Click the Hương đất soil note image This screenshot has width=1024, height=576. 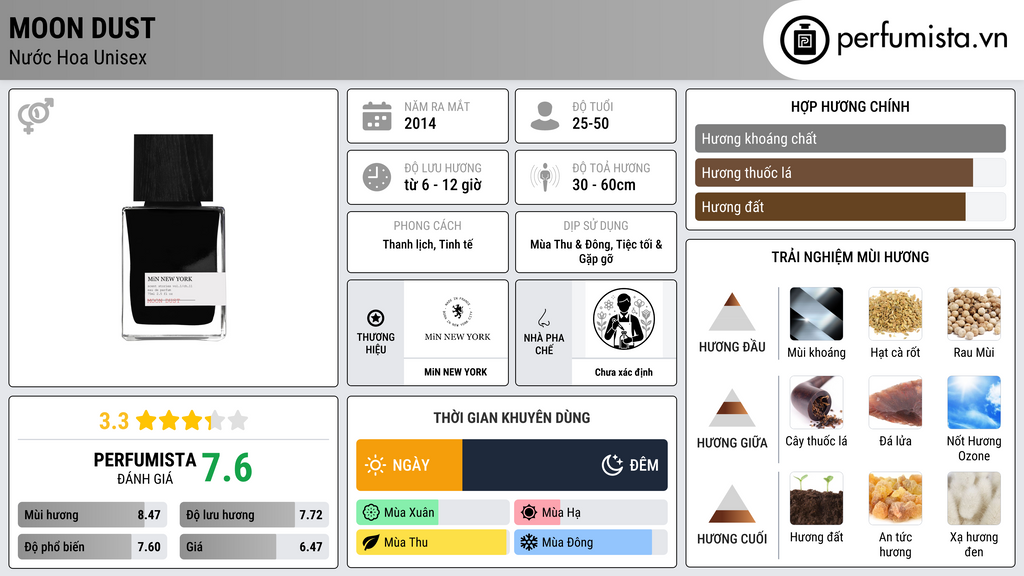click(816, 498)
